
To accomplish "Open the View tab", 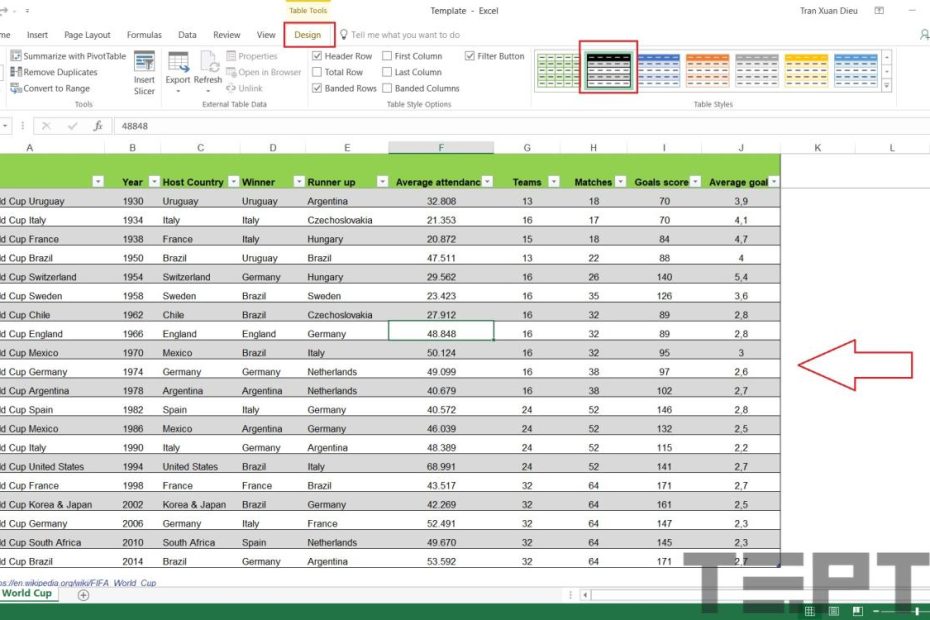I will [266, 35].
